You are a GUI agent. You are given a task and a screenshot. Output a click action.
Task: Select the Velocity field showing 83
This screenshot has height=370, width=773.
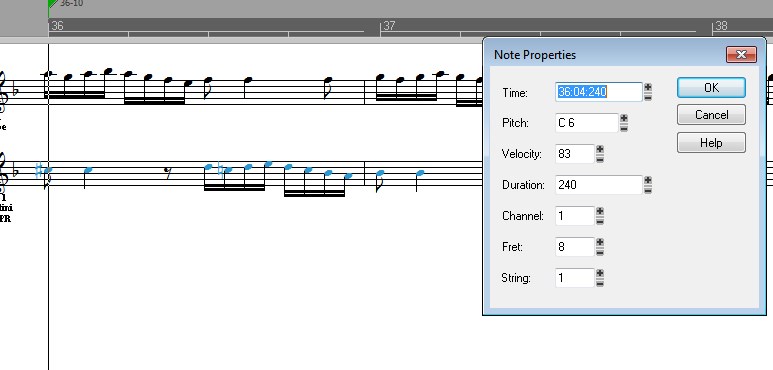point(575,154)
